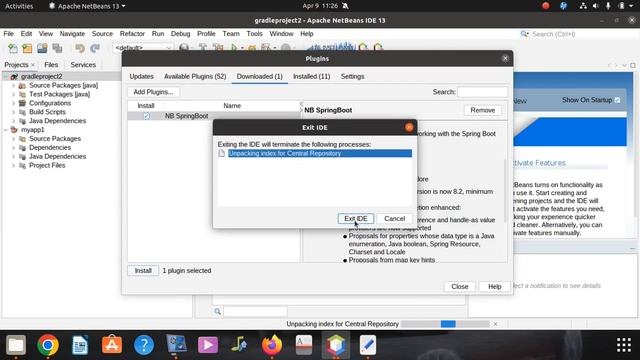This screenshot has width=640, height=360.
Task: Expand the Project Files node
Action: point(13,166)
